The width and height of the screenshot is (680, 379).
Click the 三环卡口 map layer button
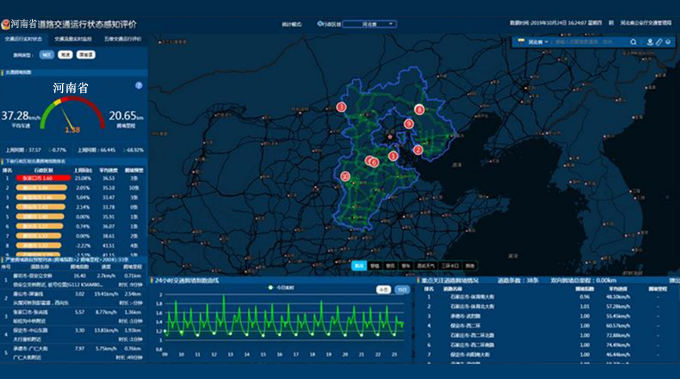(450, 266)
